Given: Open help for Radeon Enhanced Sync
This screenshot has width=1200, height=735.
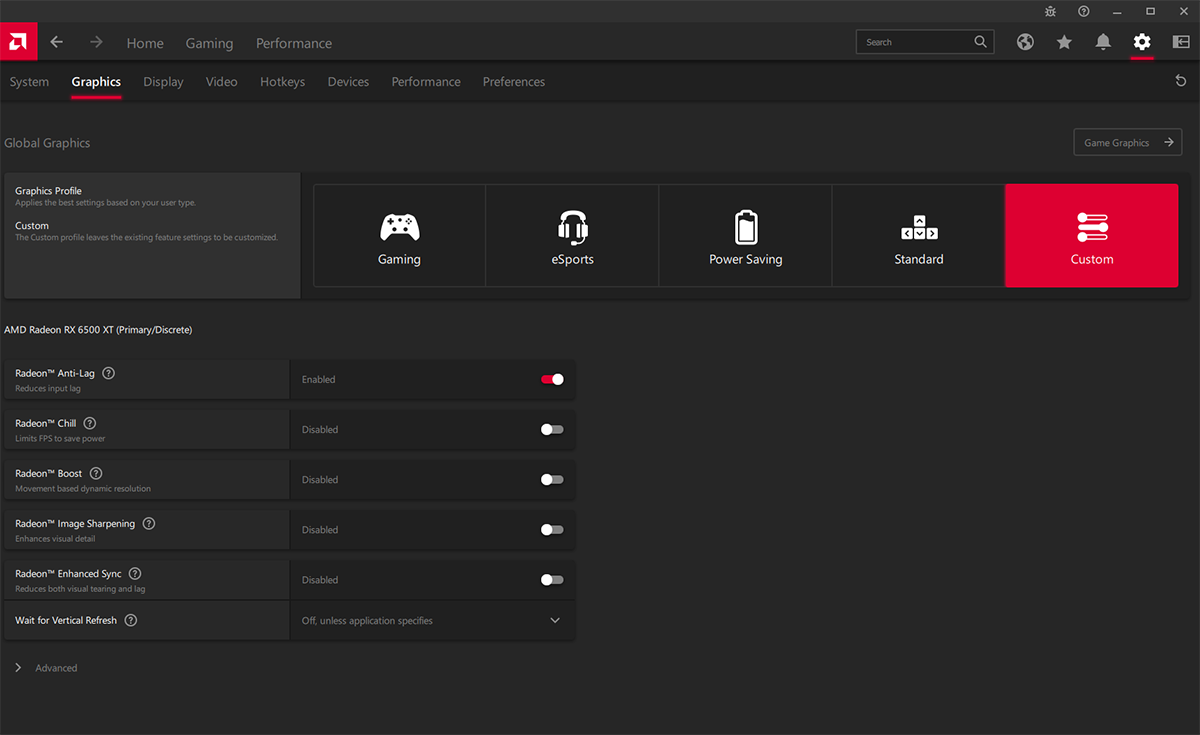Looking at the screenshot, I should click(x=135, y=573).
